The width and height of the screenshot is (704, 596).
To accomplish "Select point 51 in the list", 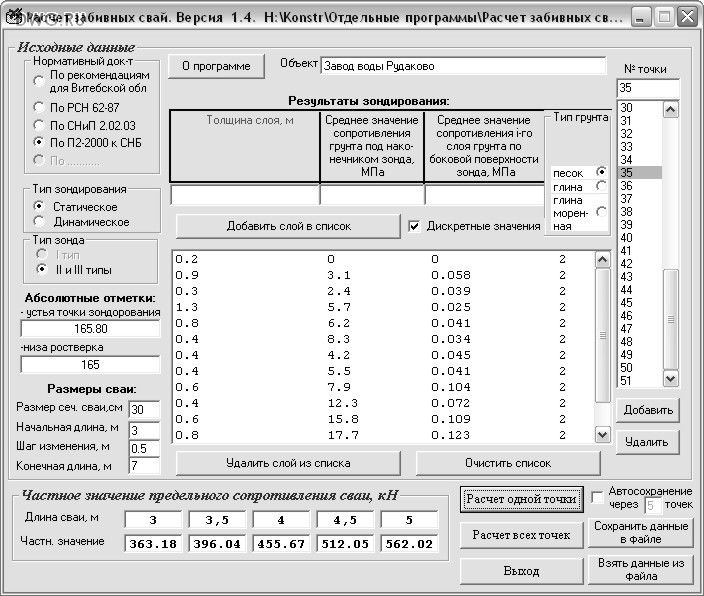I will click(x=640, y=380).
